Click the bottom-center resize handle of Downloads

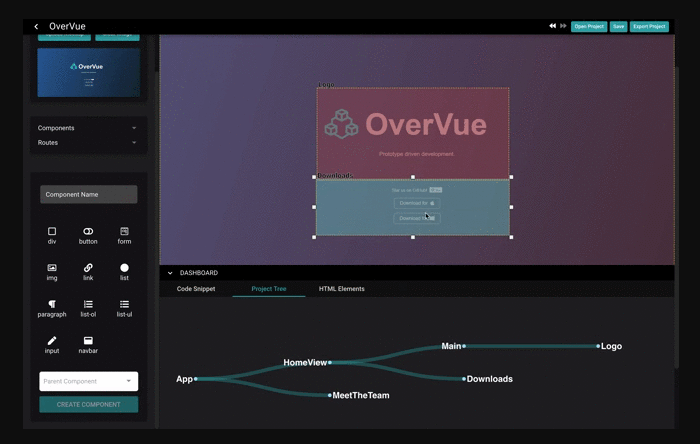click(413, 237)
